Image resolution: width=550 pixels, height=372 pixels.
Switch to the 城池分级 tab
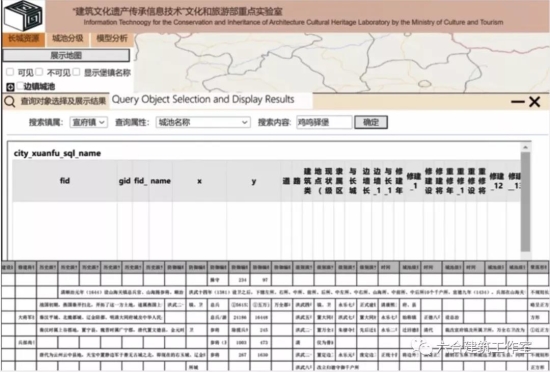pos(68,39)
